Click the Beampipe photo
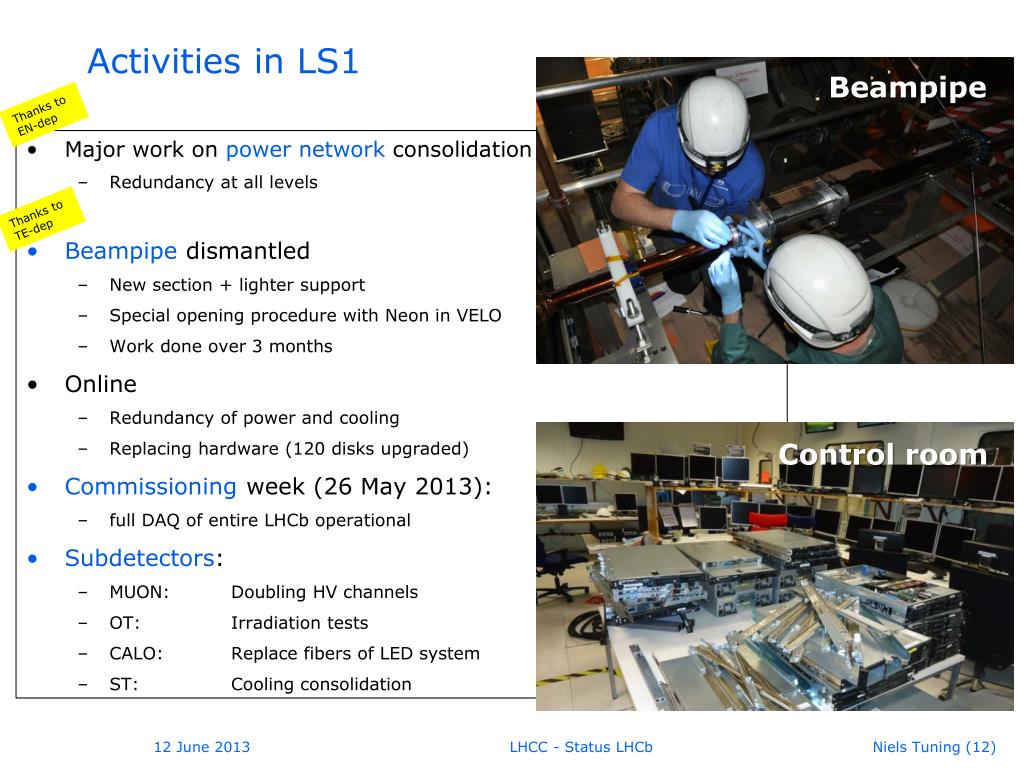The height and width of the screenshot is (768, 1024). click(775, 210)
